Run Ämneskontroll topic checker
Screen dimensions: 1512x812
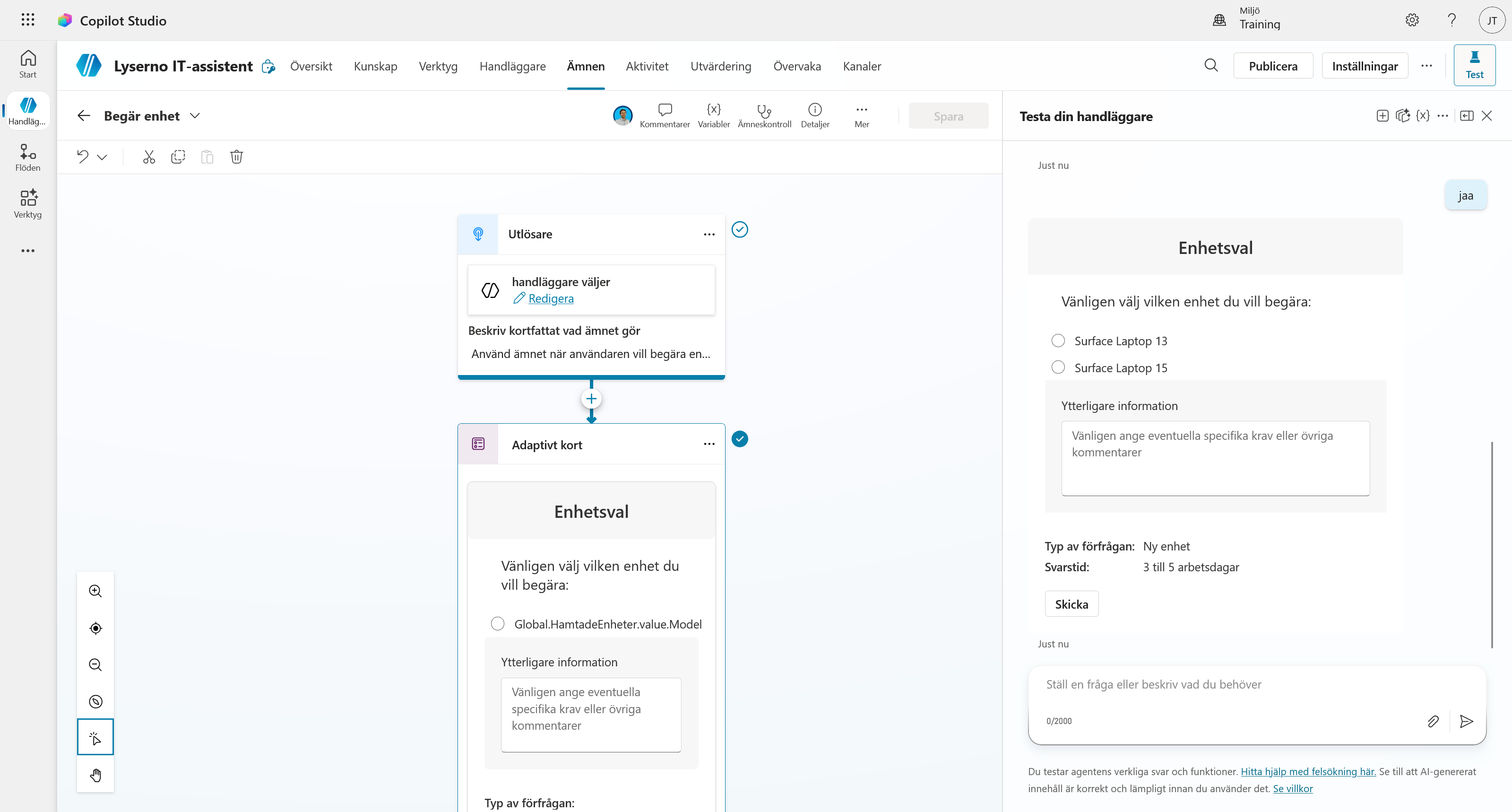pos(764,116)
